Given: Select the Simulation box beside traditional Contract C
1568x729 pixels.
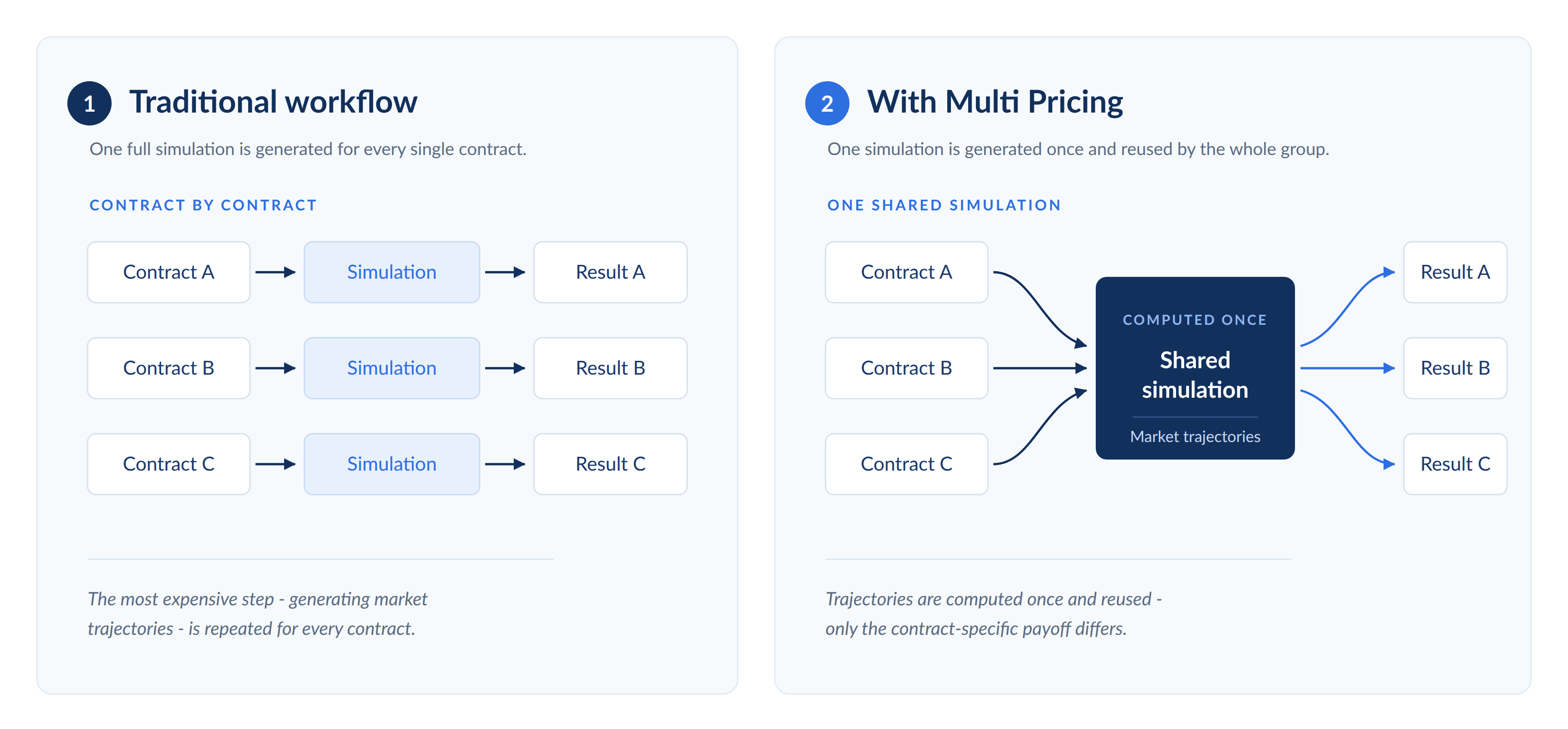Looking at the screenshot, I should pyautogui.click(x=392, y=464).
